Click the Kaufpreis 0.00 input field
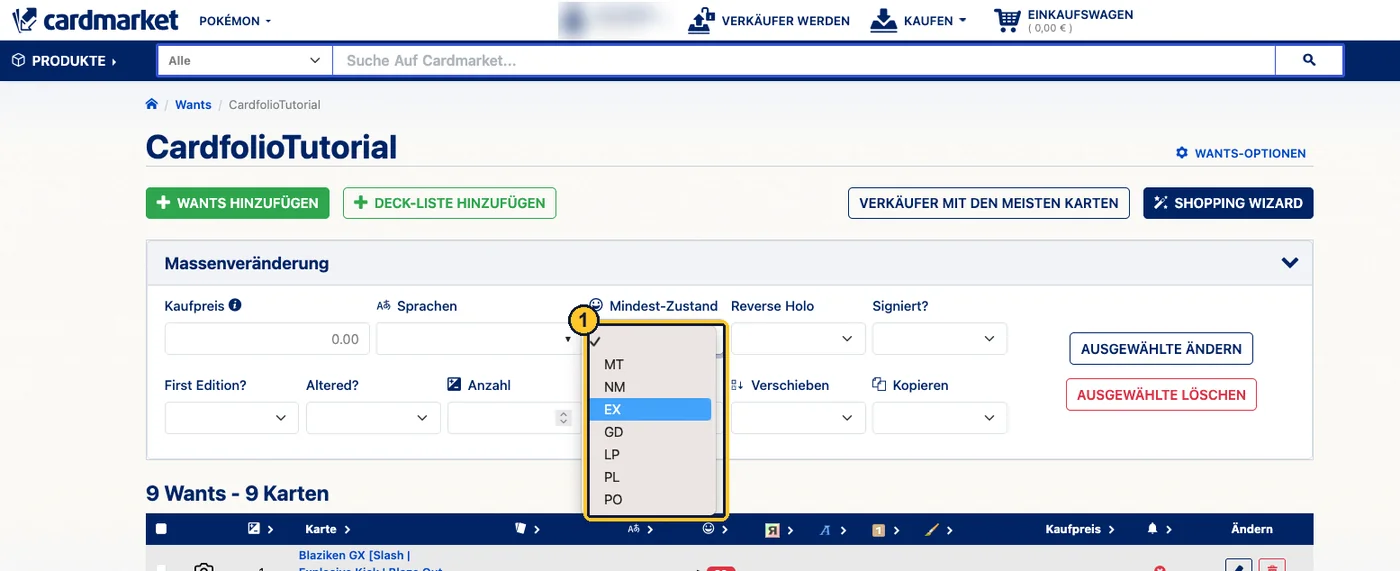 click(x=267, y=339)
